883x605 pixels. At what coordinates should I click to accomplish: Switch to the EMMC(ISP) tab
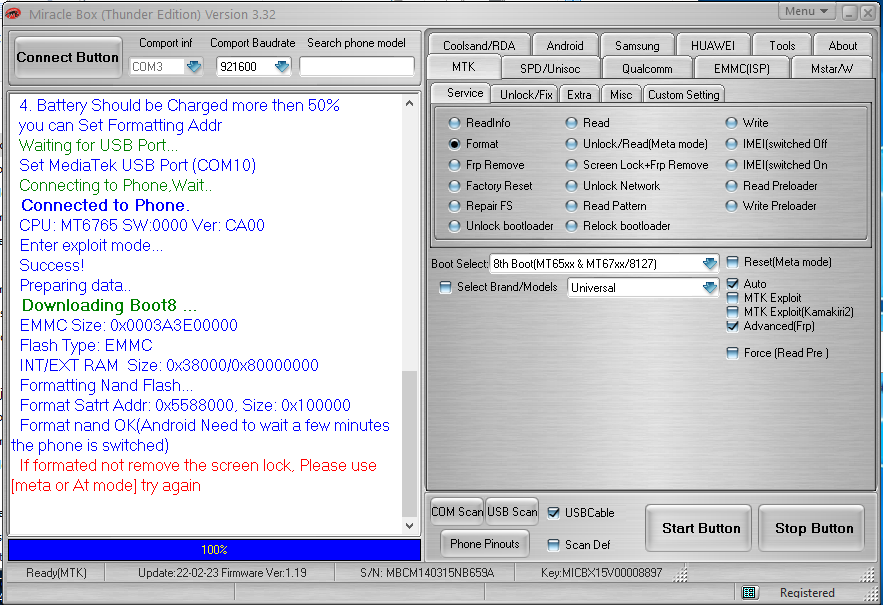point(742,68)
